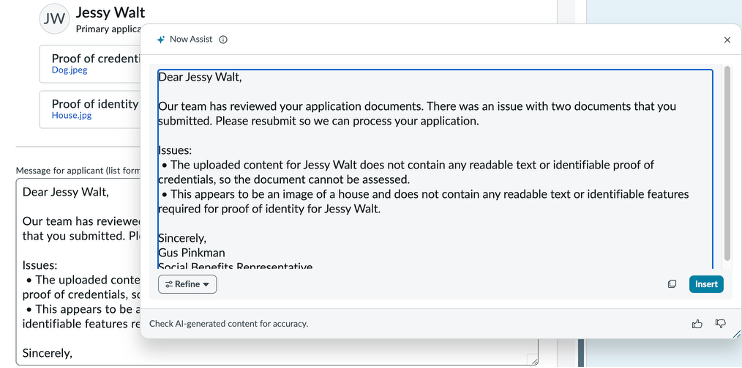The image size is (742, 368).
Task: Click the JW avatar for Jessy Walt
Action: [54, 18]
